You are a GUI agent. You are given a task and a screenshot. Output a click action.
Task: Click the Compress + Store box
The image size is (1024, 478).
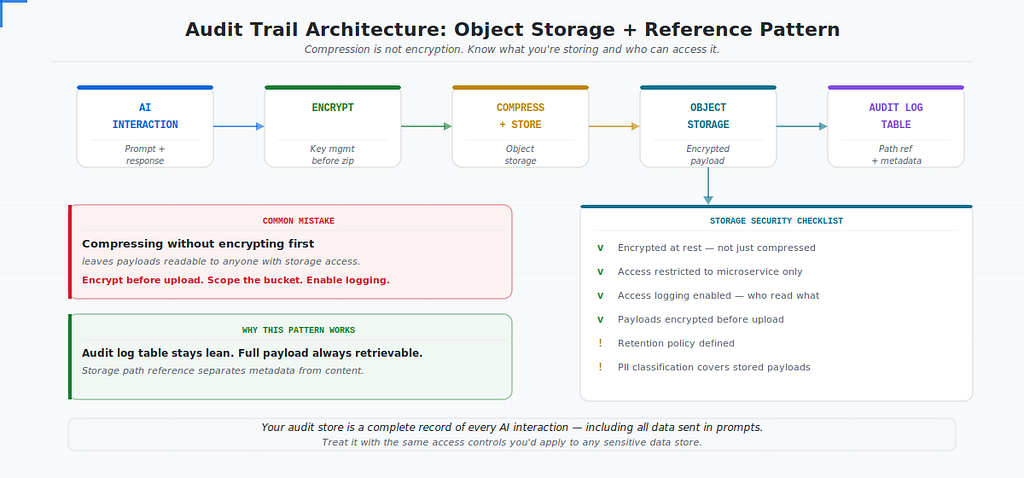(x=520, y=126)
